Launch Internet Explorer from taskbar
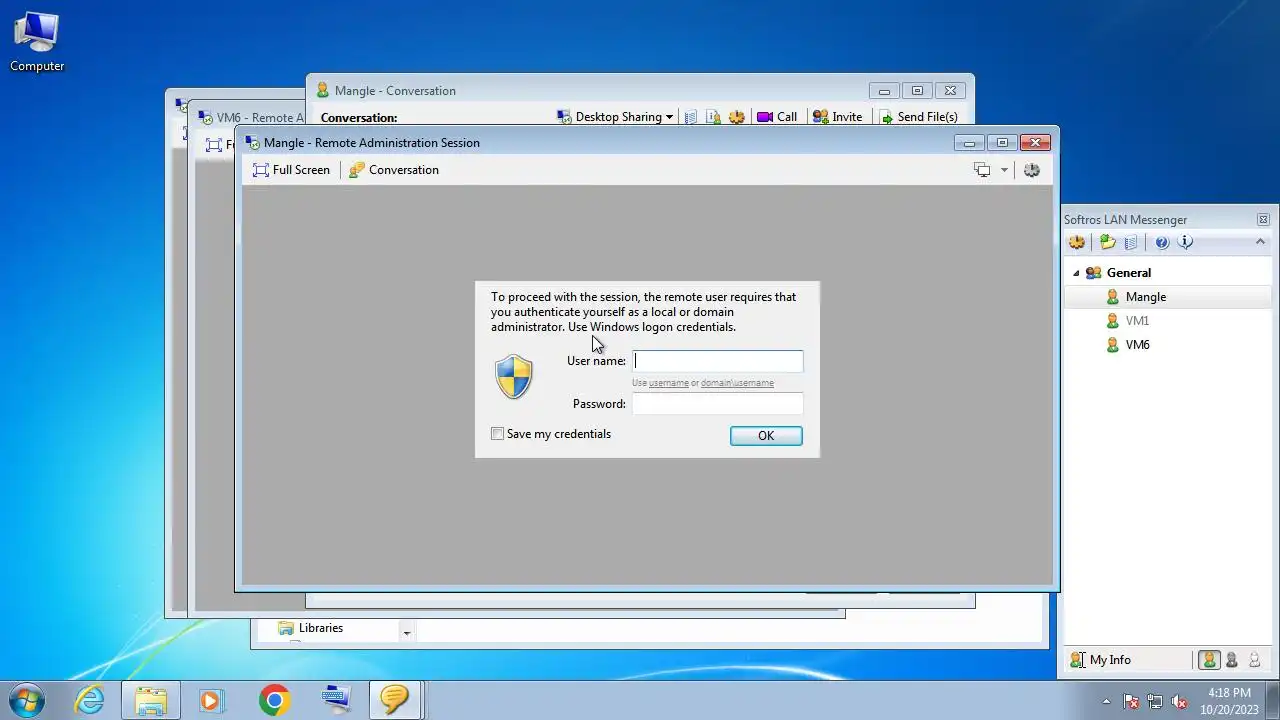Image resolution: width=1280 pixels, height=720 pixels. click(90, 700)
